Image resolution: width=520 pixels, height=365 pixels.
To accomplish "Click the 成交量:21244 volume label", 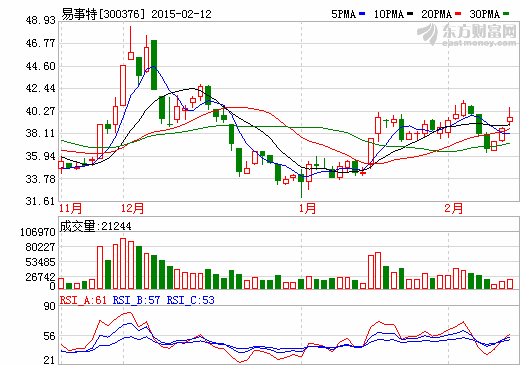I will tap(95, 226).
